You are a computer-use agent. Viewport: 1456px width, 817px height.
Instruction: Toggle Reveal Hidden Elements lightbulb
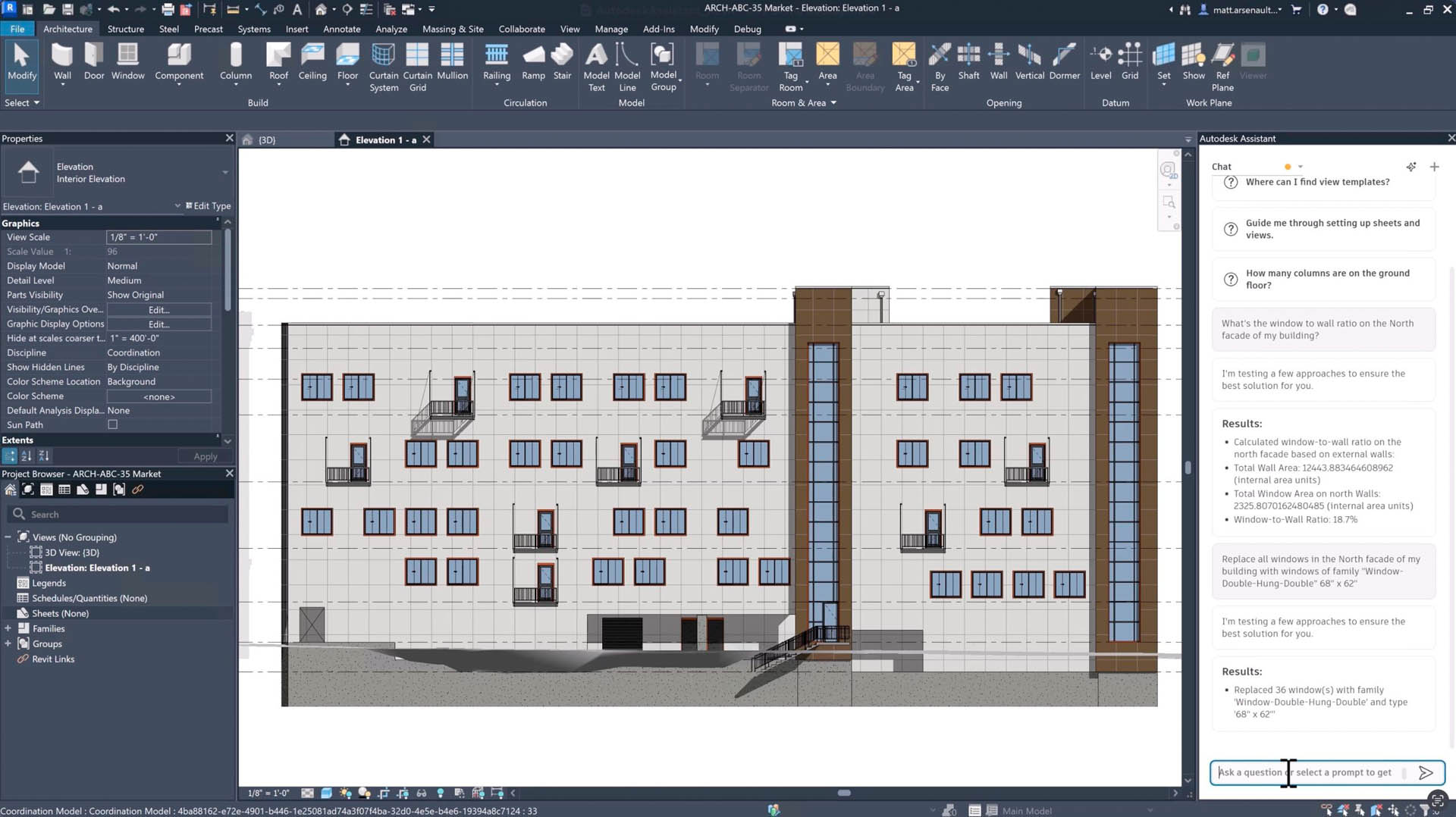tap(441, 793)
